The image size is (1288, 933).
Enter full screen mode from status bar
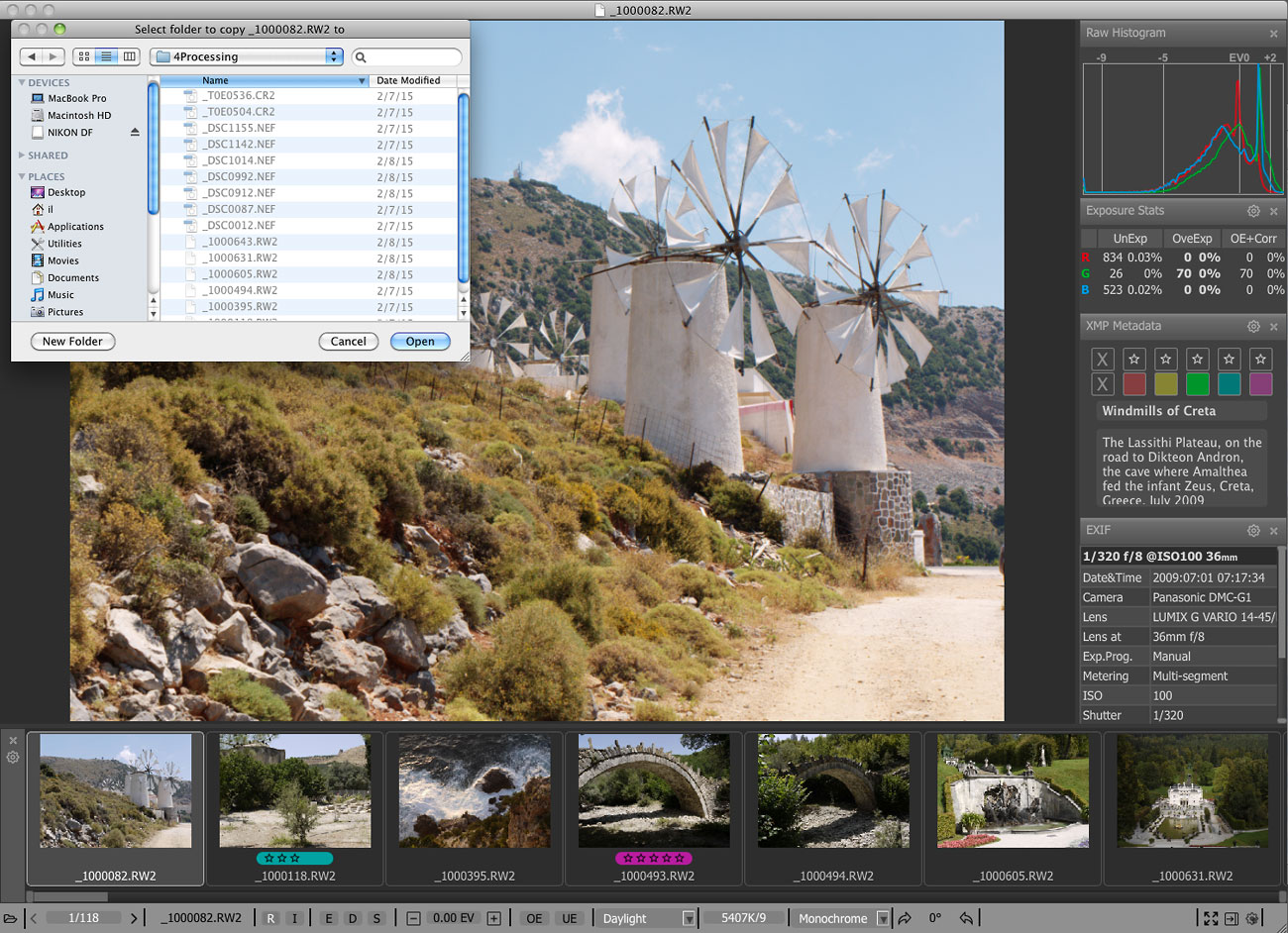pyautogui.click(x=1211, y=918)
